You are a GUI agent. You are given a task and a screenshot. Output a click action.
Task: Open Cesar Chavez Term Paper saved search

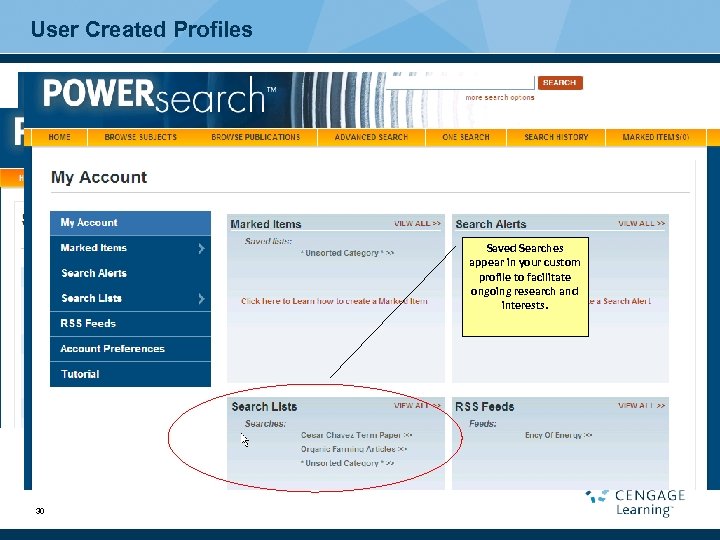coord(357,435)
